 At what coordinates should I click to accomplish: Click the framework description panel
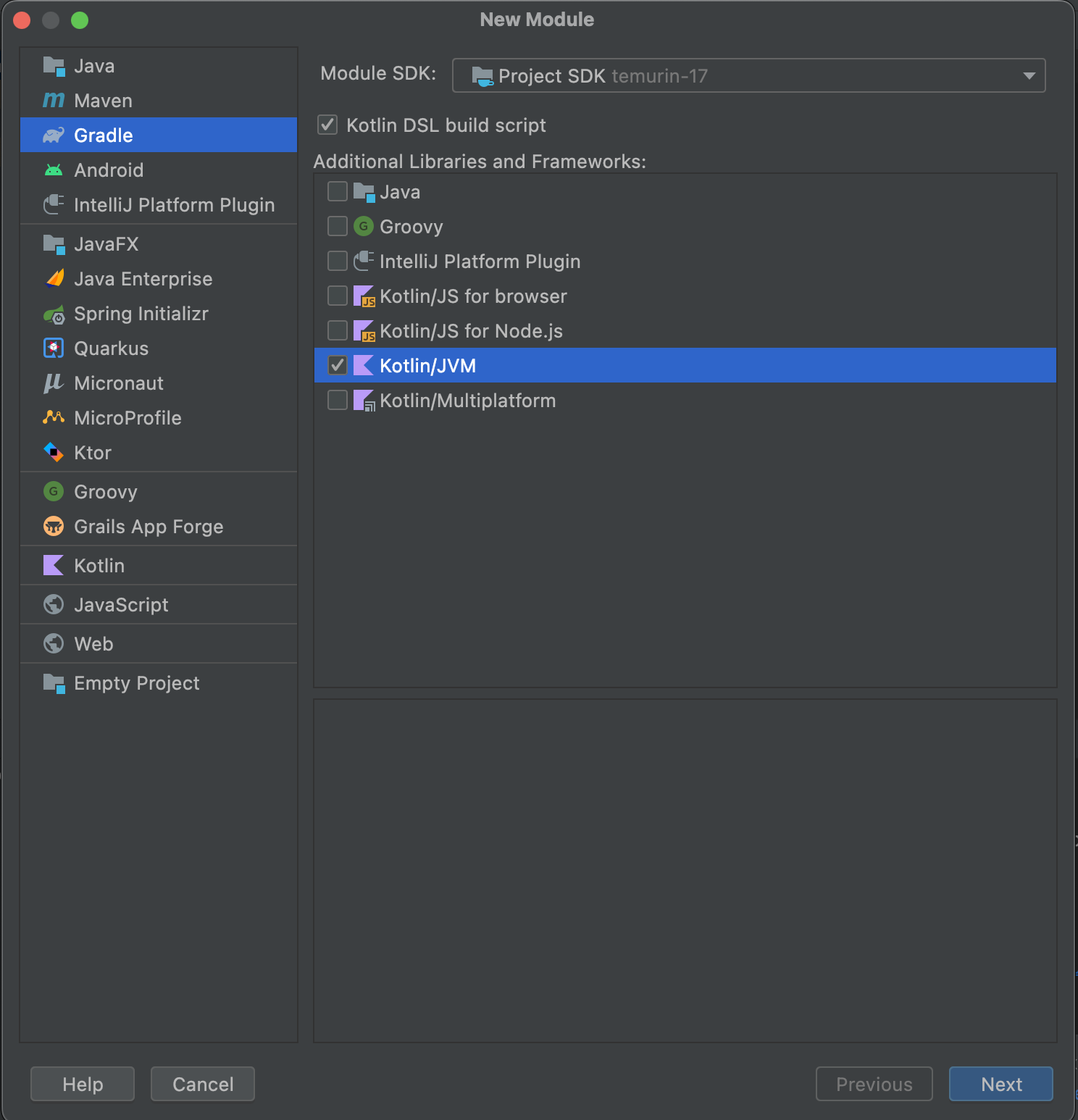685,870
